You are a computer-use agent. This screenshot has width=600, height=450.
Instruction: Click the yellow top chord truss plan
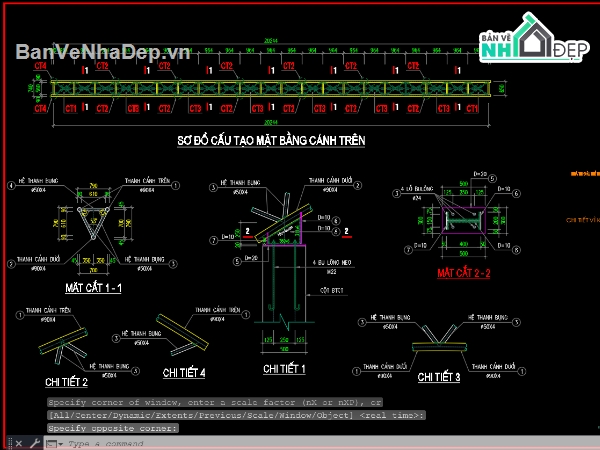coord(271,88)
